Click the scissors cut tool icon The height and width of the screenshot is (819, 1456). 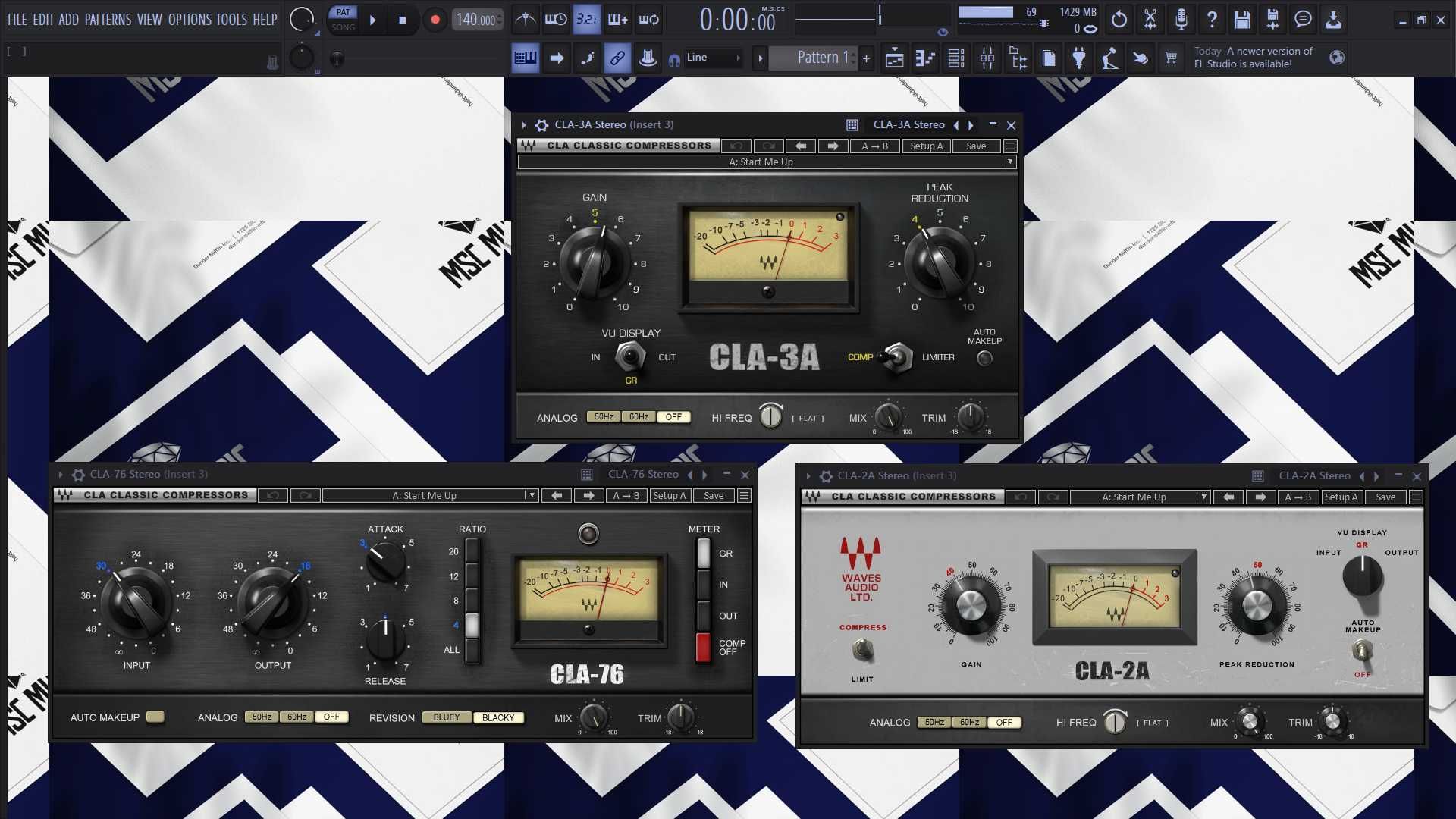tap(1150, 20)
